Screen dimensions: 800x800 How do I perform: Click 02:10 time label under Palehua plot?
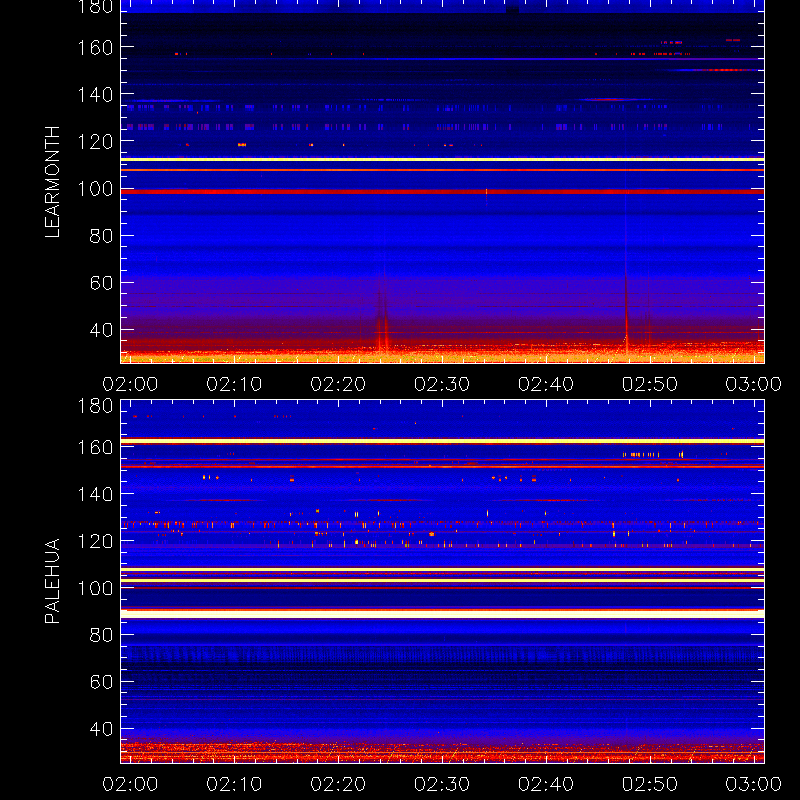tap(234, 784)
